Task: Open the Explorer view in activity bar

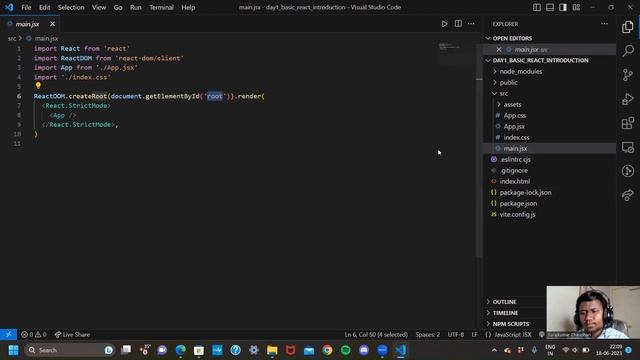Action: coord(628,27)
